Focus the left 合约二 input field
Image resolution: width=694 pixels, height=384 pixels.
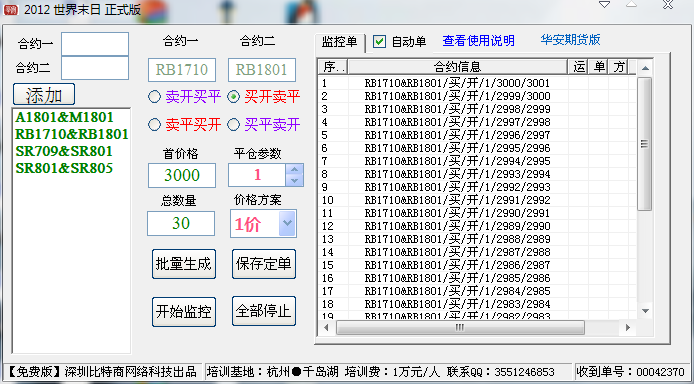(x=95, y=68)
